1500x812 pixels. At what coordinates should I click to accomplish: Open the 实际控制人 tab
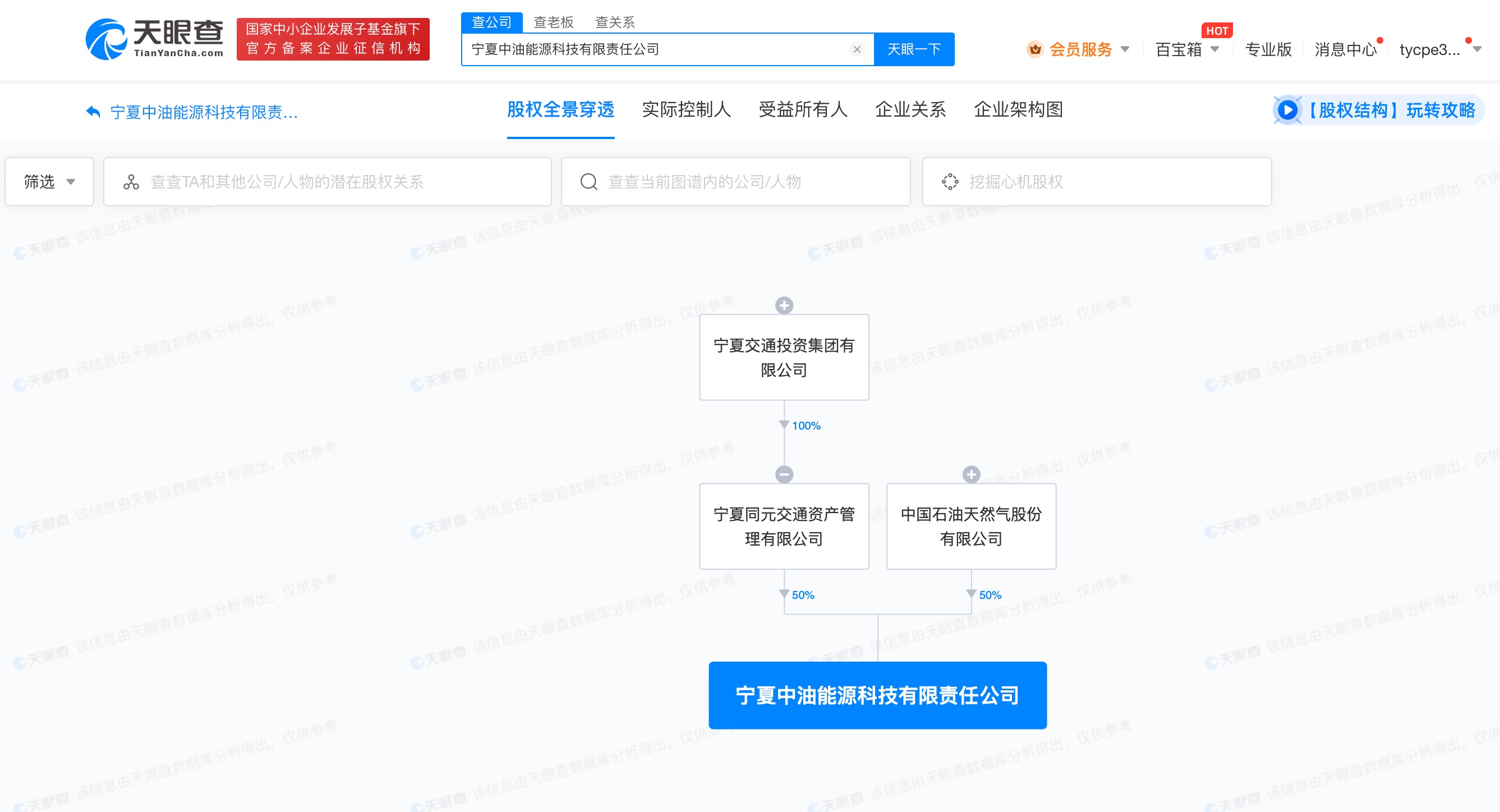click(x=686, y=109)
